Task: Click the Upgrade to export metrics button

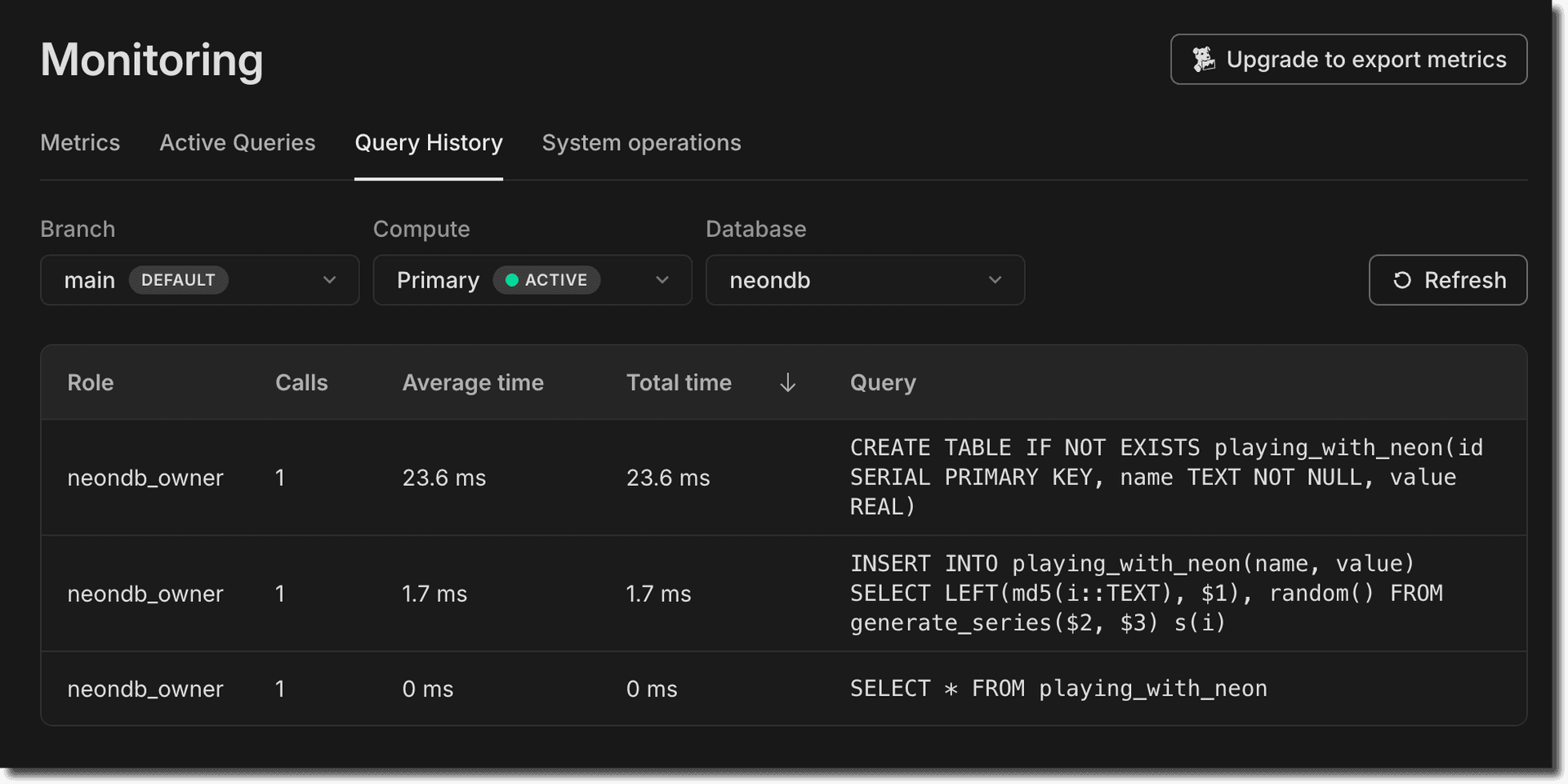Action: [1348, 59]
